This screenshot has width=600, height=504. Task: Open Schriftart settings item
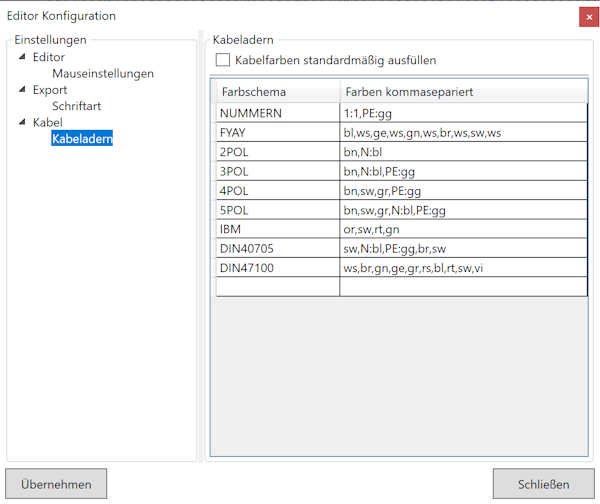click(x=76, y=106)
